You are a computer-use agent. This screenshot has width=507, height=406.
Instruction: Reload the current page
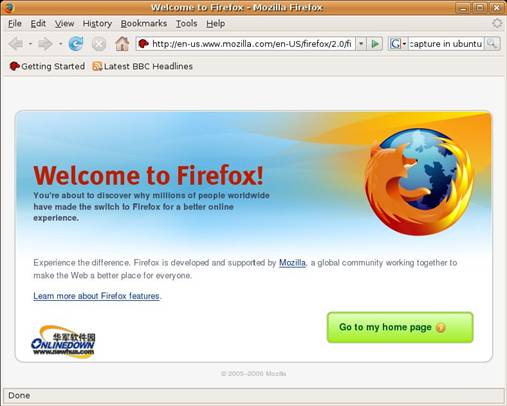click(76, 44)
